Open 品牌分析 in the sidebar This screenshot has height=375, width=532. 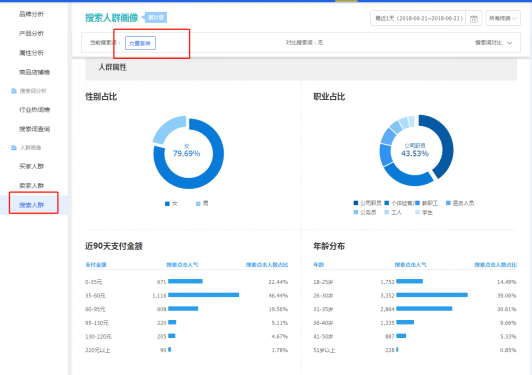point(31,14)
